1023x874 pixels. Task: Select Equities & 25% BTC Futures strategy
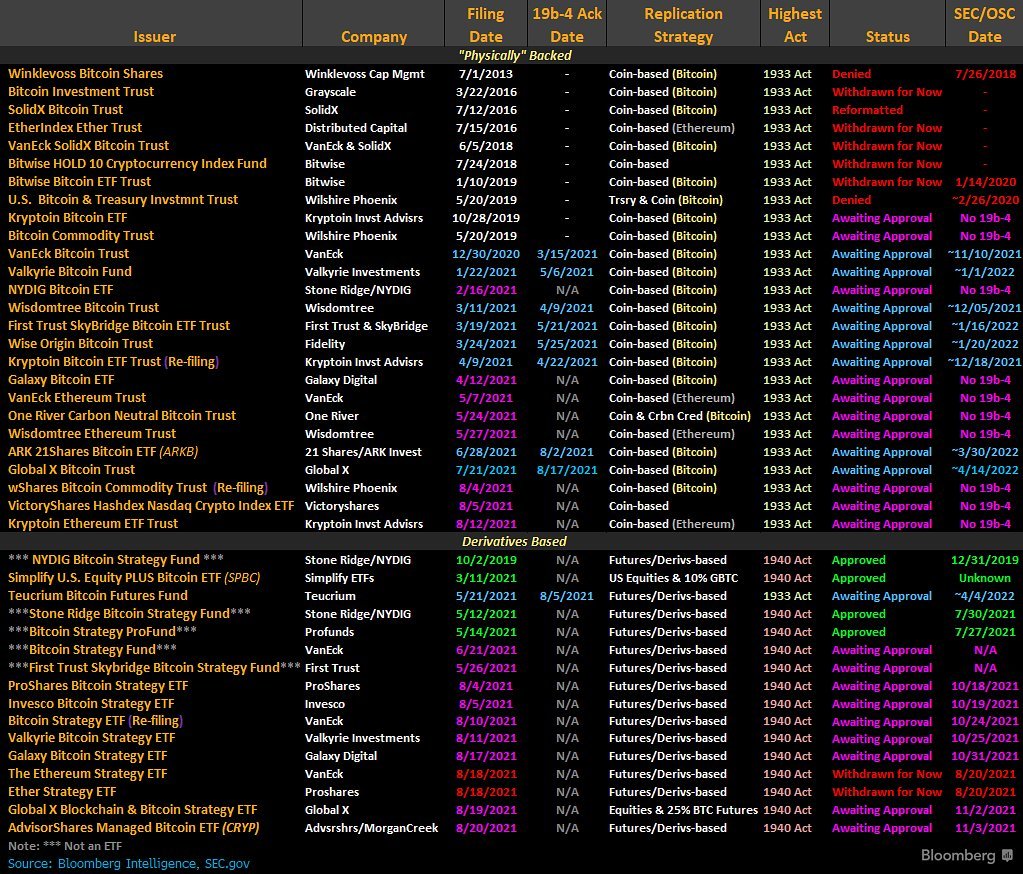pos(683,809)
